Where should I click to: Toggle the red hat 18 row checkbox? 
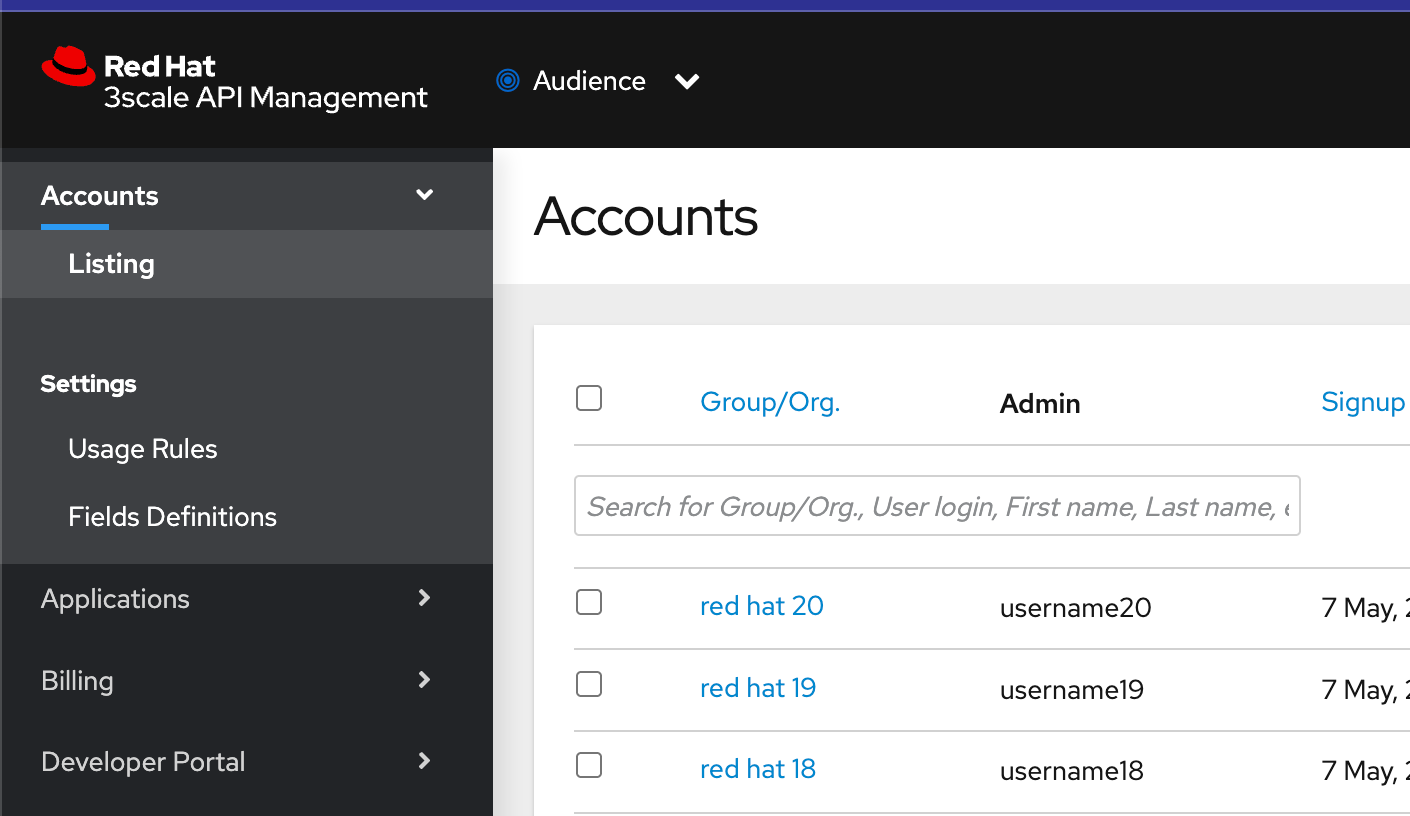589,765
